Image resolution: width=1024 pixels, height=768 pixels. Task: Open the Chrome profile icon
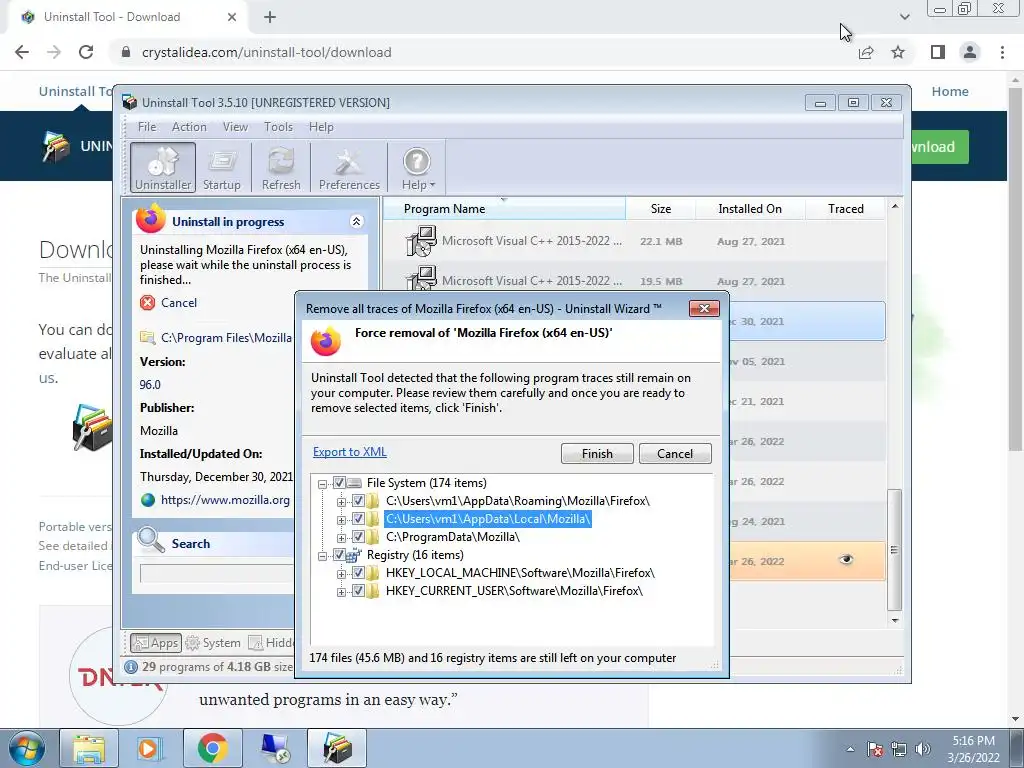970,52
